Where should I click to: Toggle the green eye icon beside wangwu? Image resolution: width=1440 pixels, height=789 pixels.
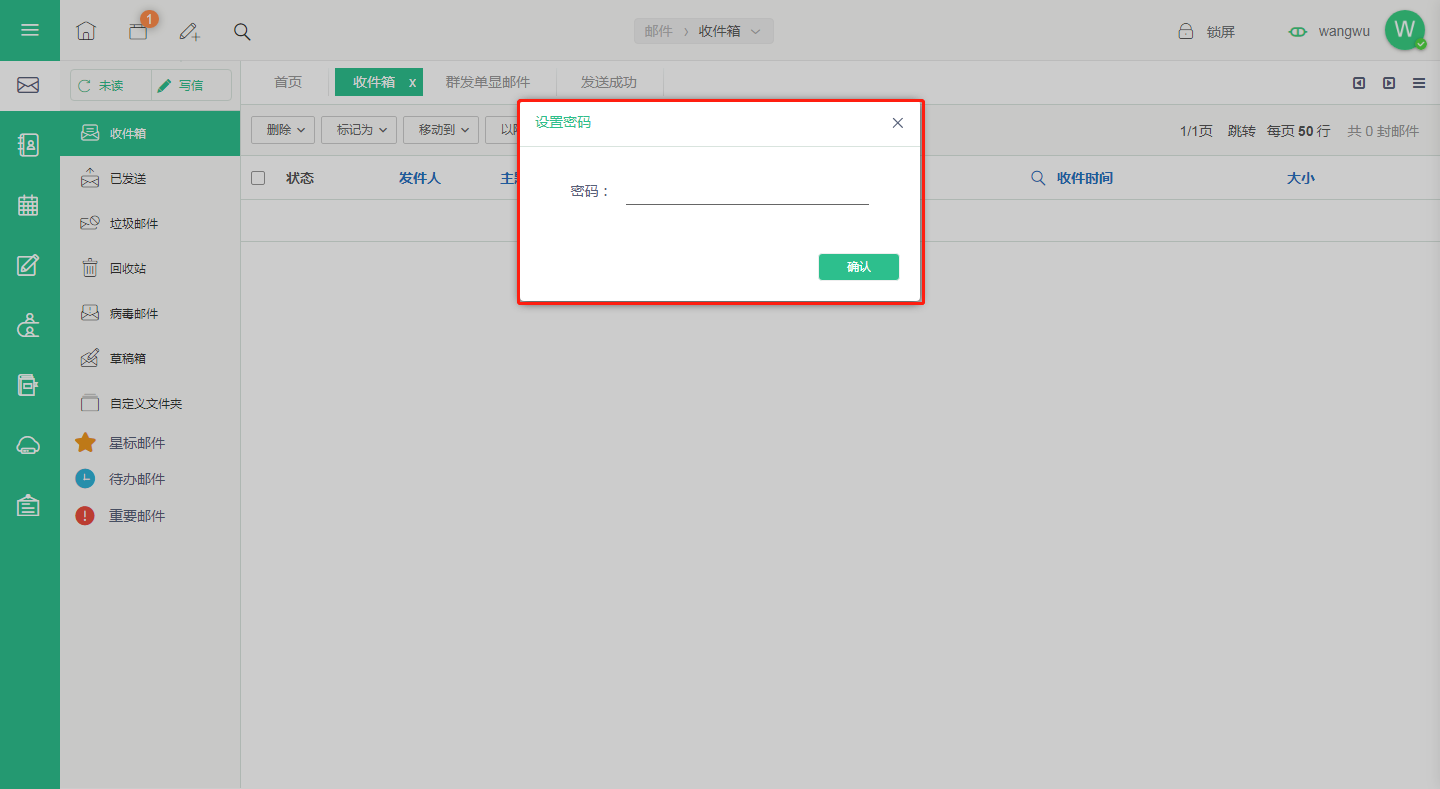click(x=1298, y=31)
